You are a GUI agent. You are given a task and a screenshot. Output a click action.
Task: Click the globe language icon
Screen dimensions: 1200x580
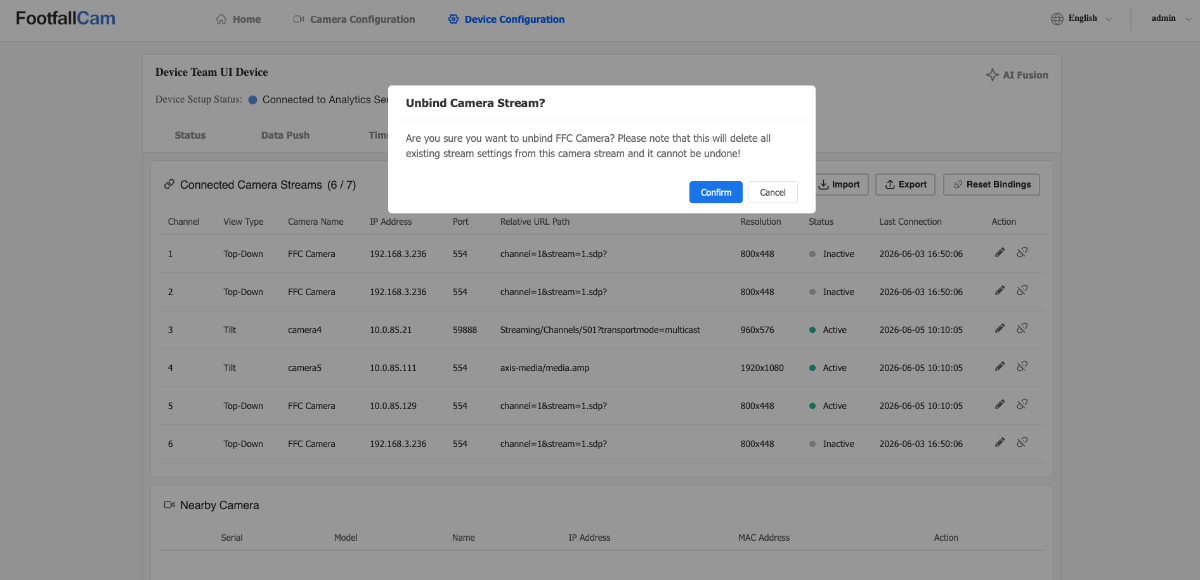point(1058,18)
